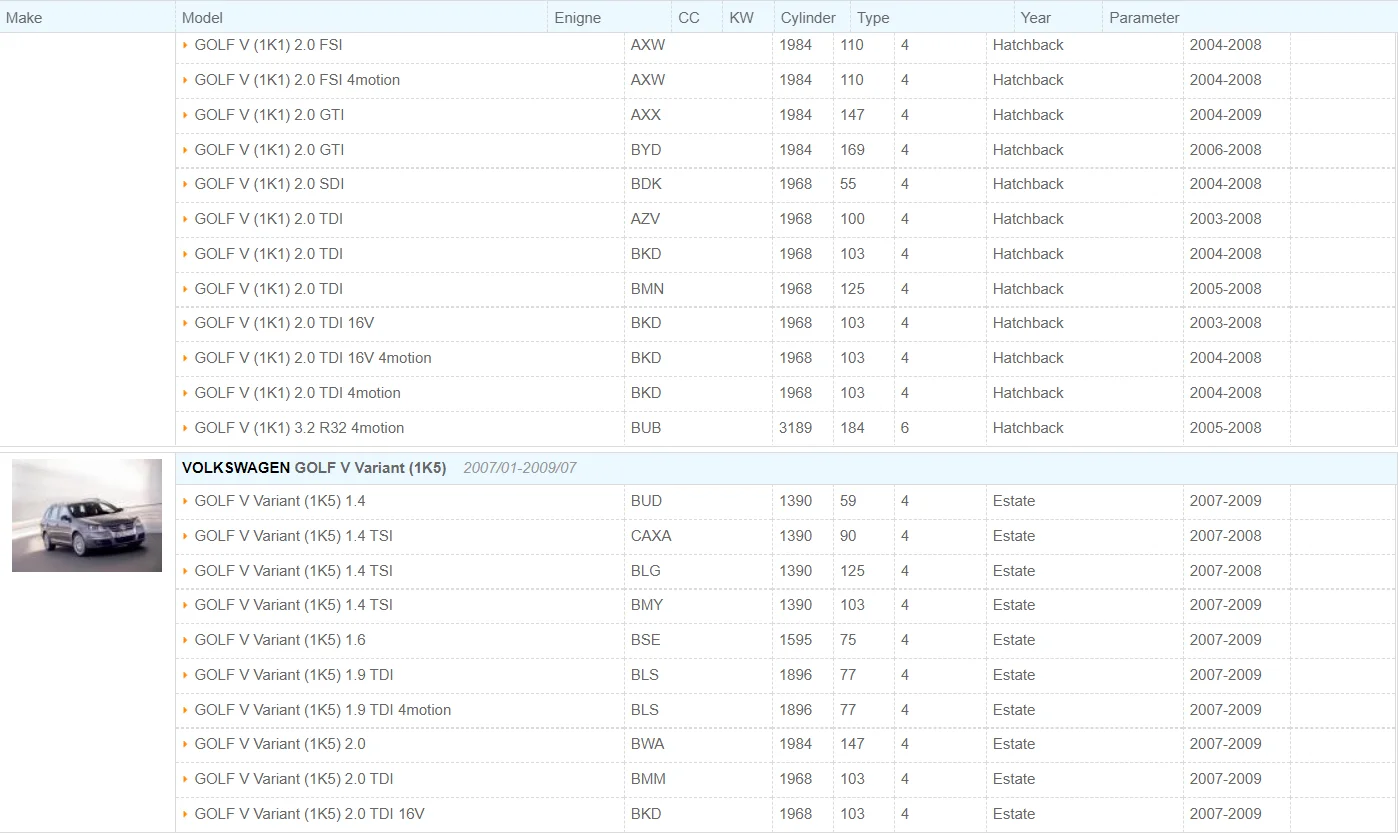Click Estate in the Variant 1.6 row
This screenshot has height=835, width=1398.
pos(1014,640)
